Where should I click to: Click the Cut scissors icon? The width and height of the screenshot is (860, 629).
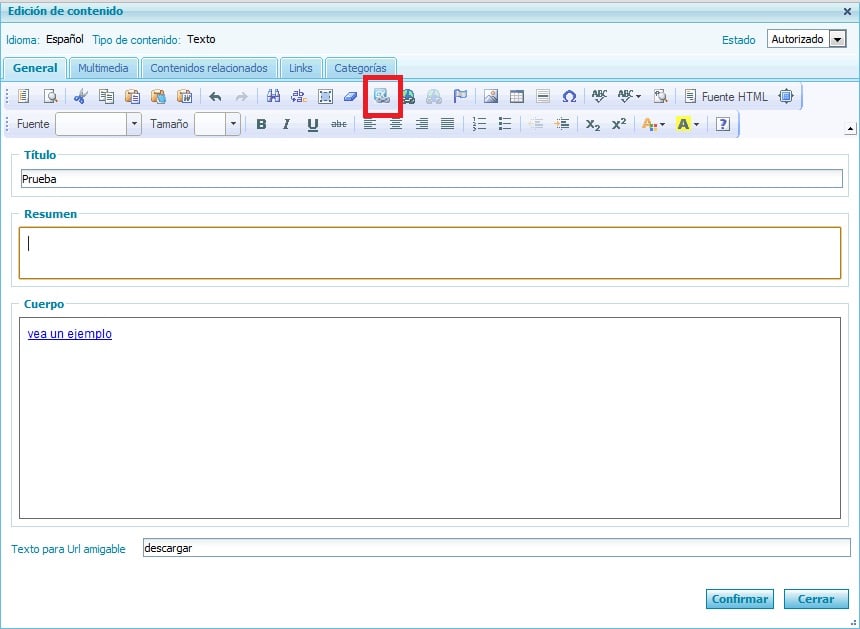pyautogui.click(x=81, y=97)
